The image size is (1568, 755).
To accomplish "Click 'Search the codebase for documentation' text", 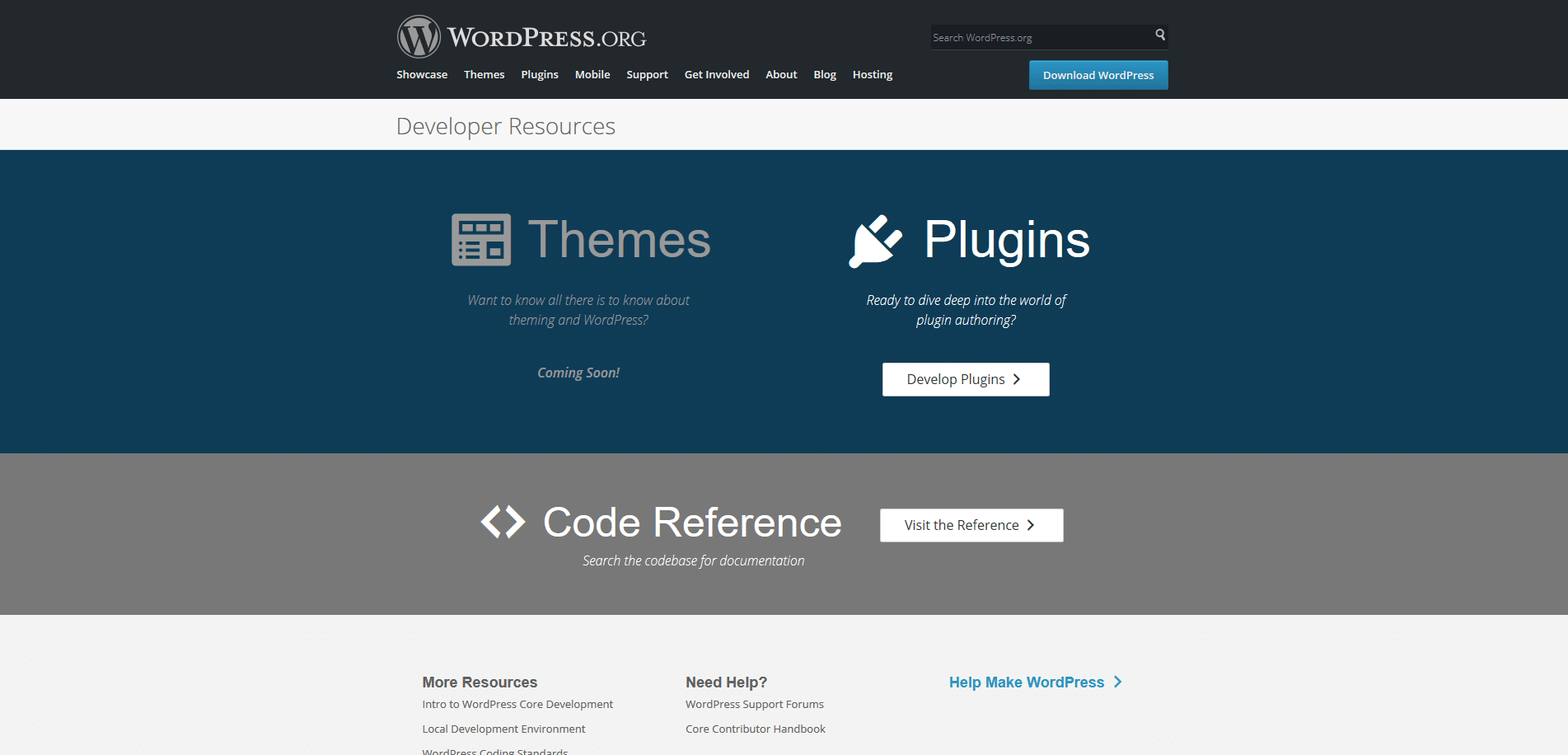I will [x=693, y=560].
